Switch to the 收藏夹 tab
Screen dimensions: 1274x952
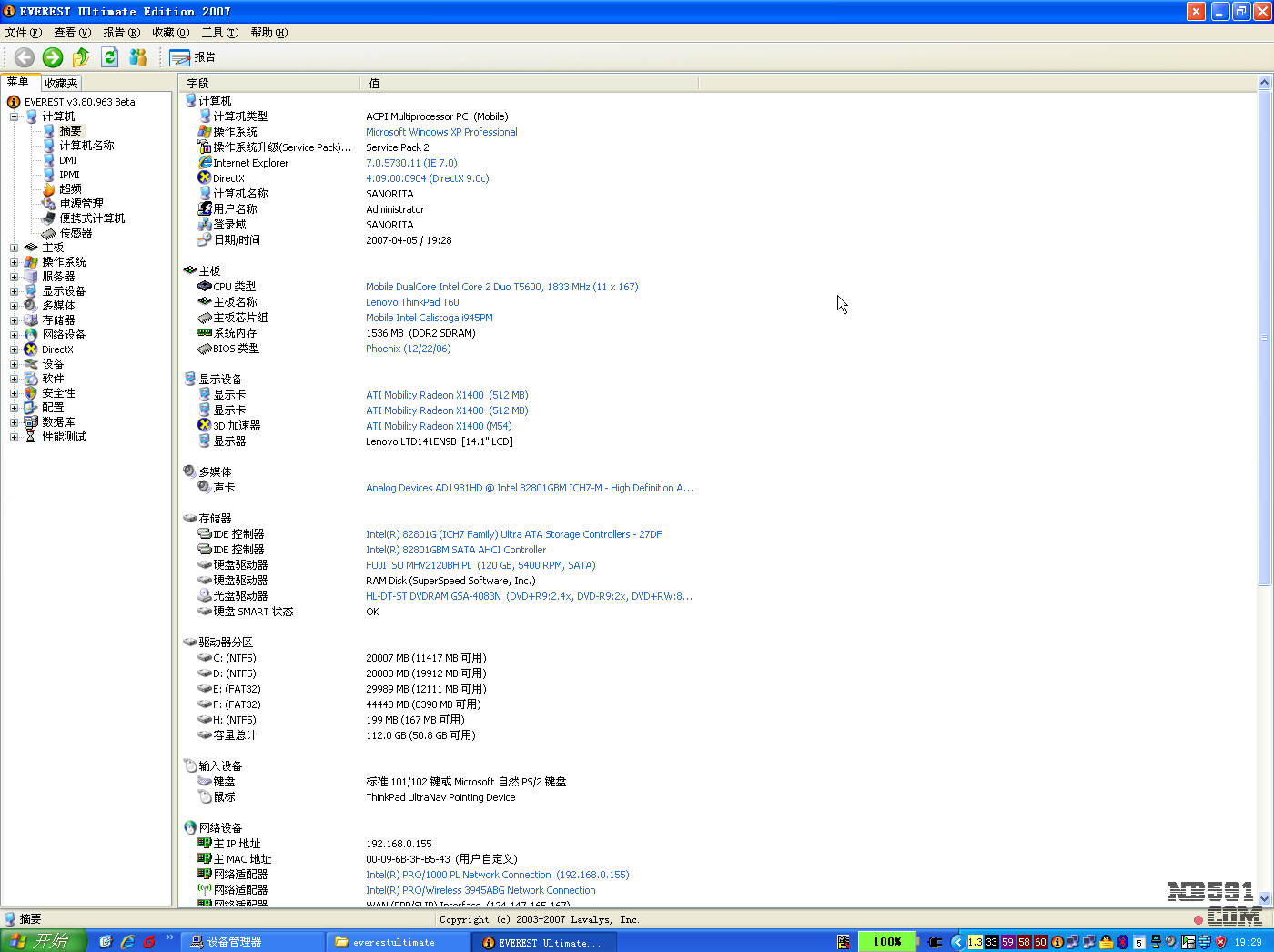pos(61,83)
